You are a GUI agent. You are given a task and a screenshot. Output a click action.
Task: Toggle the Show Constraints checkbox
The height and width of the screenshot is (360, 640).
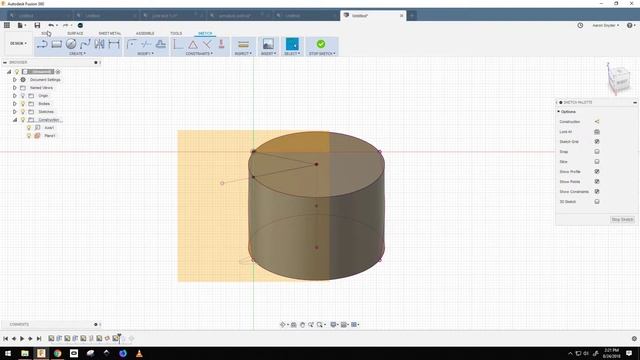pyautogui.click(x=597, y=191)
